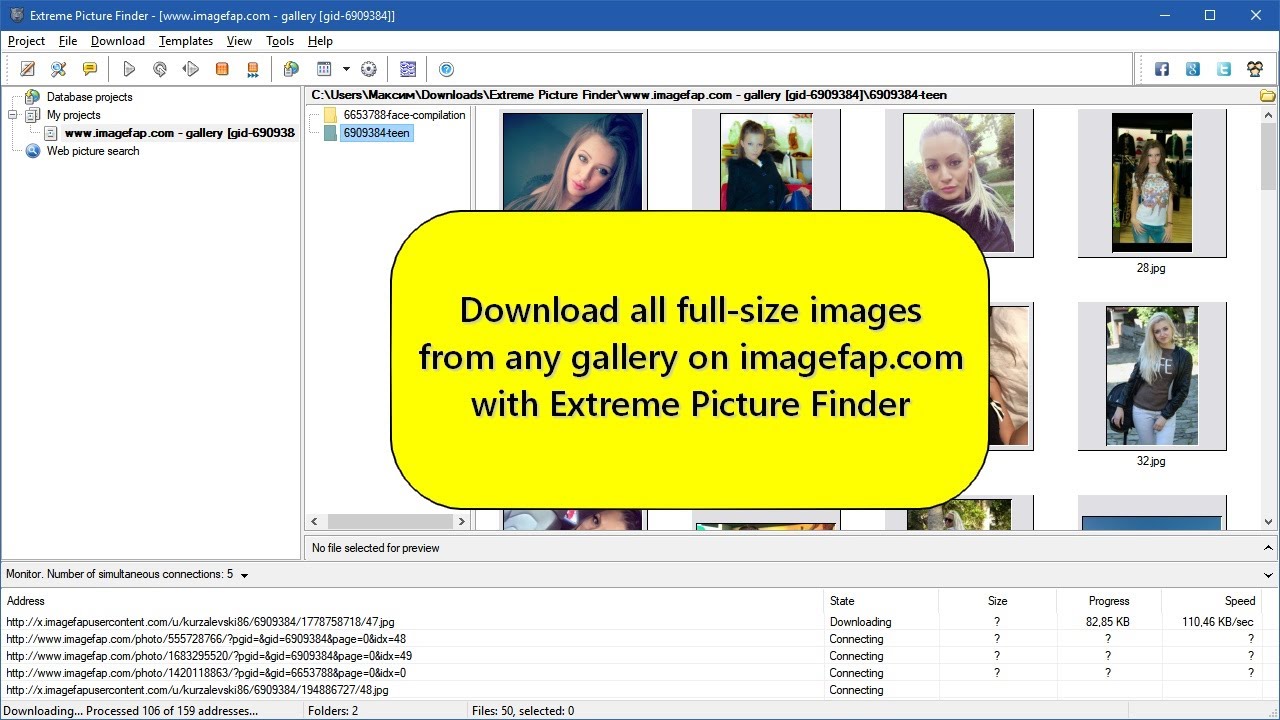Select Web picture search node
This screenshot has width=1280, height=720.
[93, 151]
